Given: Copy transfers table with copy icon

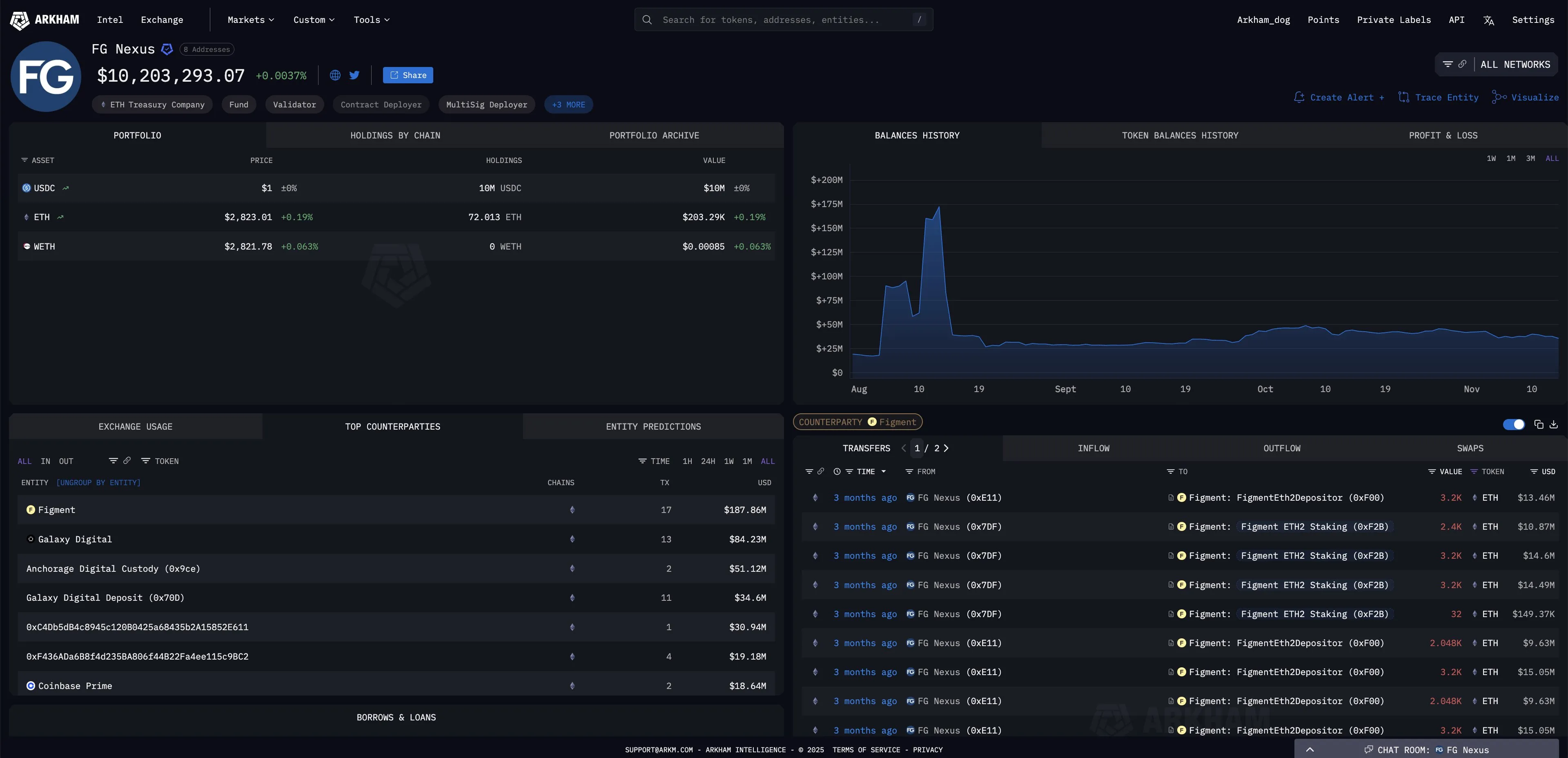Looking at the screenshot, I should pyautogui.click(x=1538, y=424).
